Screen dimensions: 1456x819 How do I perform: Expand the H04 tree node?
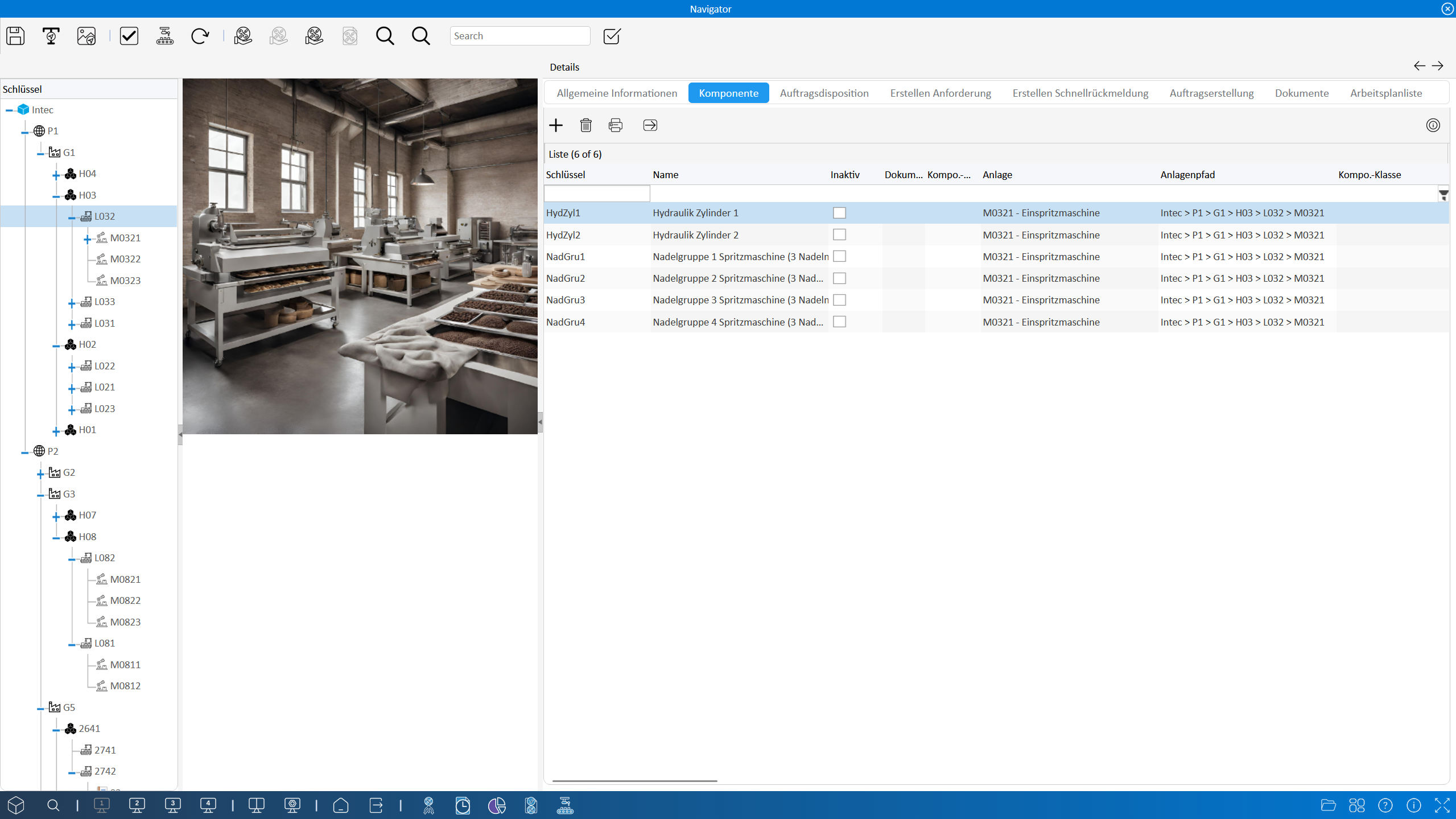tap(56, 175)
